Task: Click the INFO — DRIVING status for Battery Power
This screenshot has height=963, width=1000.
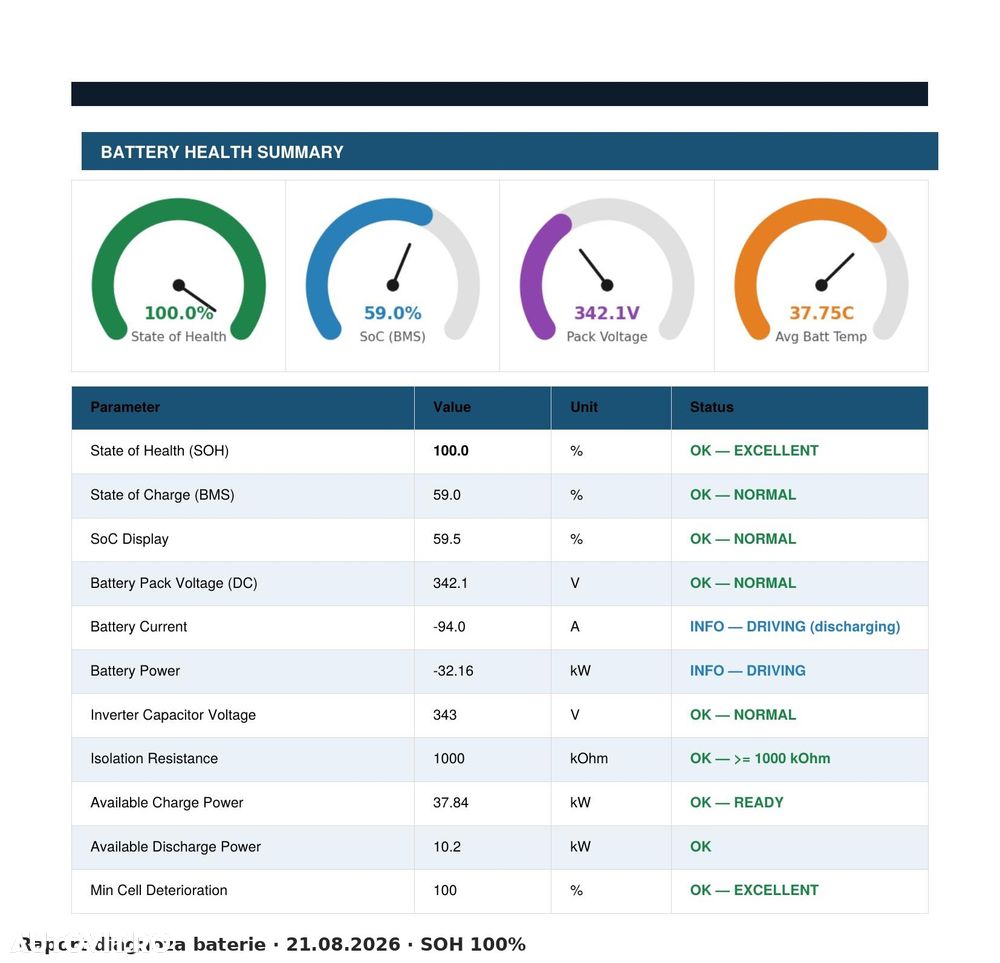Action: [748, 671]
